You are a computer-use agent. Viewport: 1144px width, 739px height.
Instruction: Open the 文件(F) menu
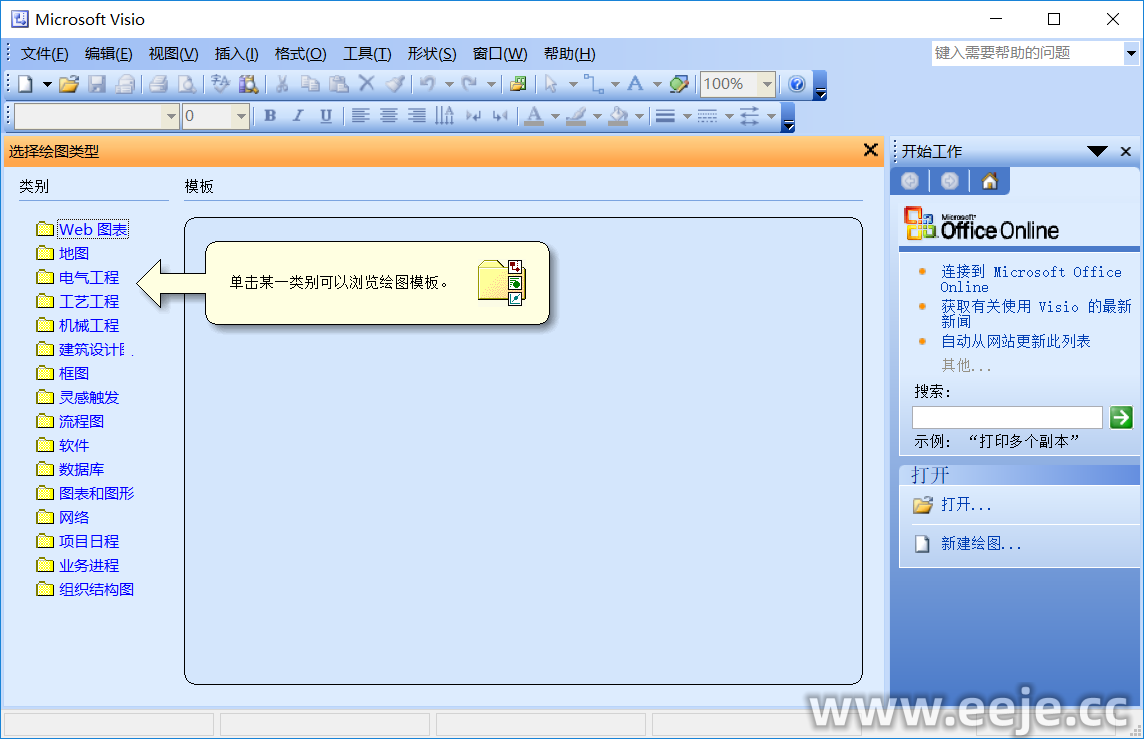pos(44,54)
